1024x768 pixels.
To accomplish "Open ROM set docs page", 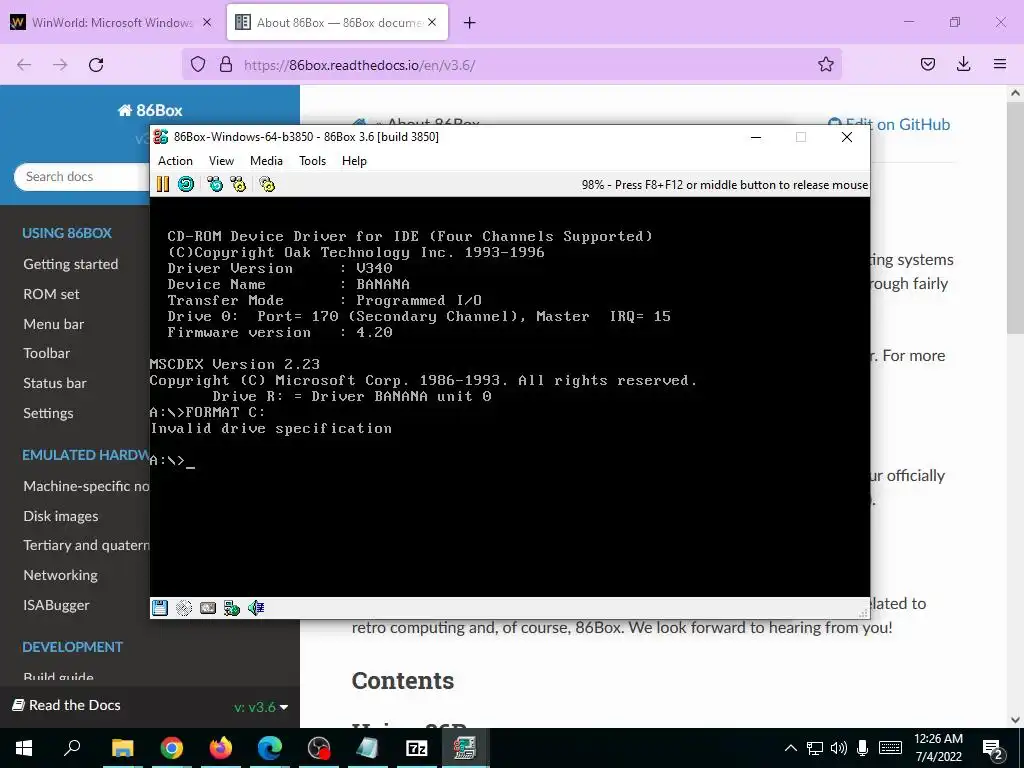I will [51, 294].
